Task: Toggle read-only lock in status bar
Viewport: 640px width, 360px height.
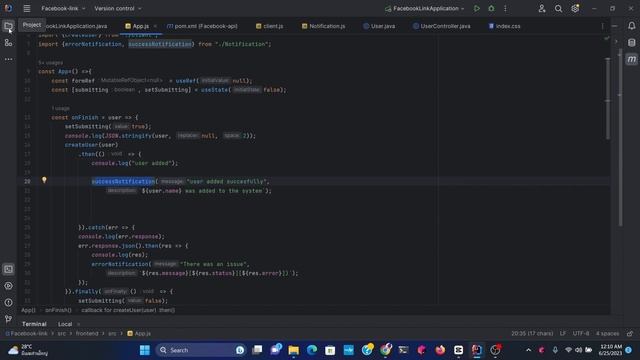Action: click(x=630, y=333)
